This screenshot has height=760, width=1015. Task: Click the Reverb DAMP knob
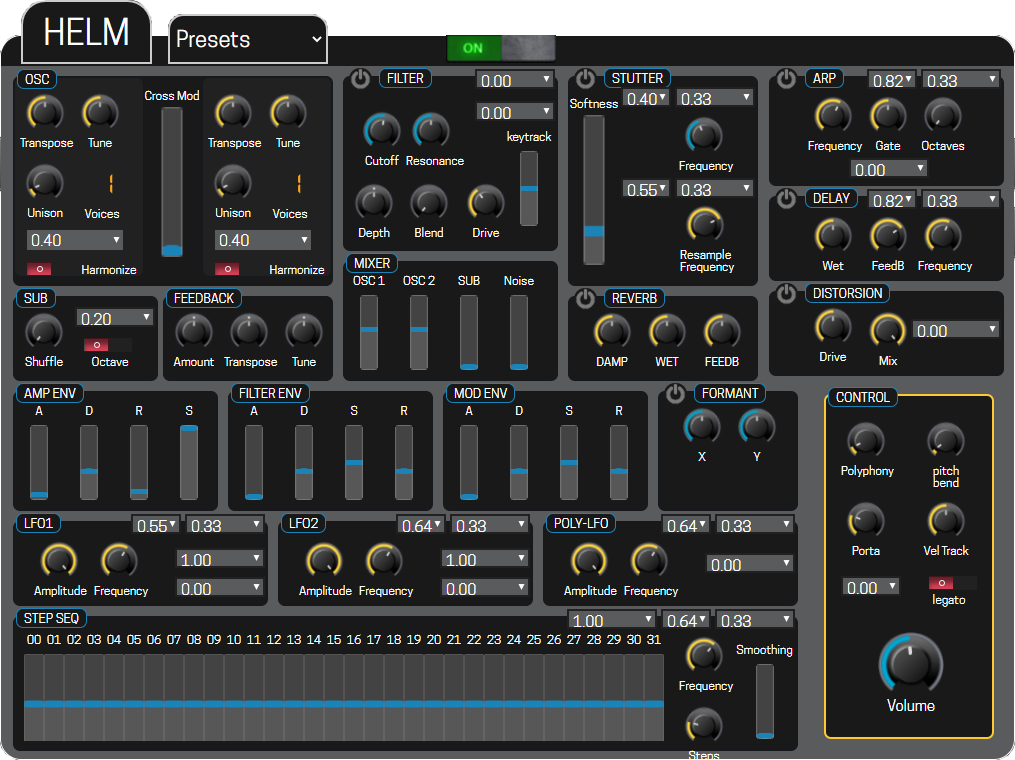pyautogui.click(x=612, y=331)
